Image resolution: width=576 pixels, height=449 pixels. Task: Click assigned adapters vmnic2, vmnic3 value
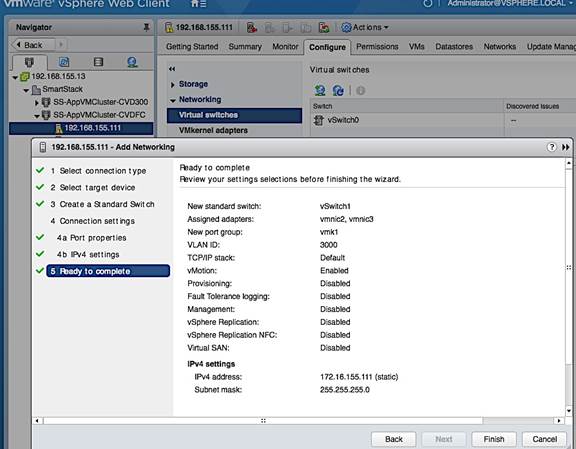pos(346,219)
